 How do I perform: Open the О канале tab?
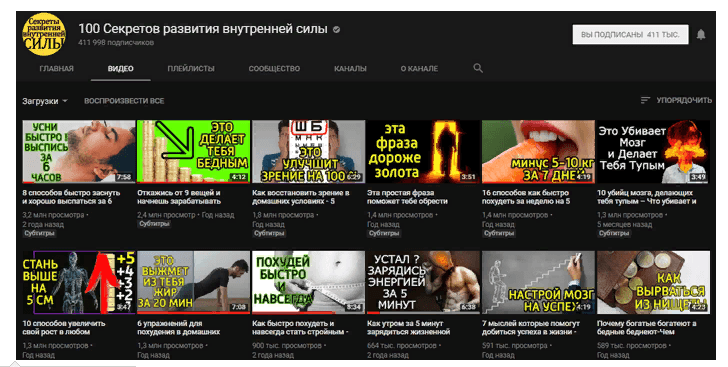click(419, 68)
